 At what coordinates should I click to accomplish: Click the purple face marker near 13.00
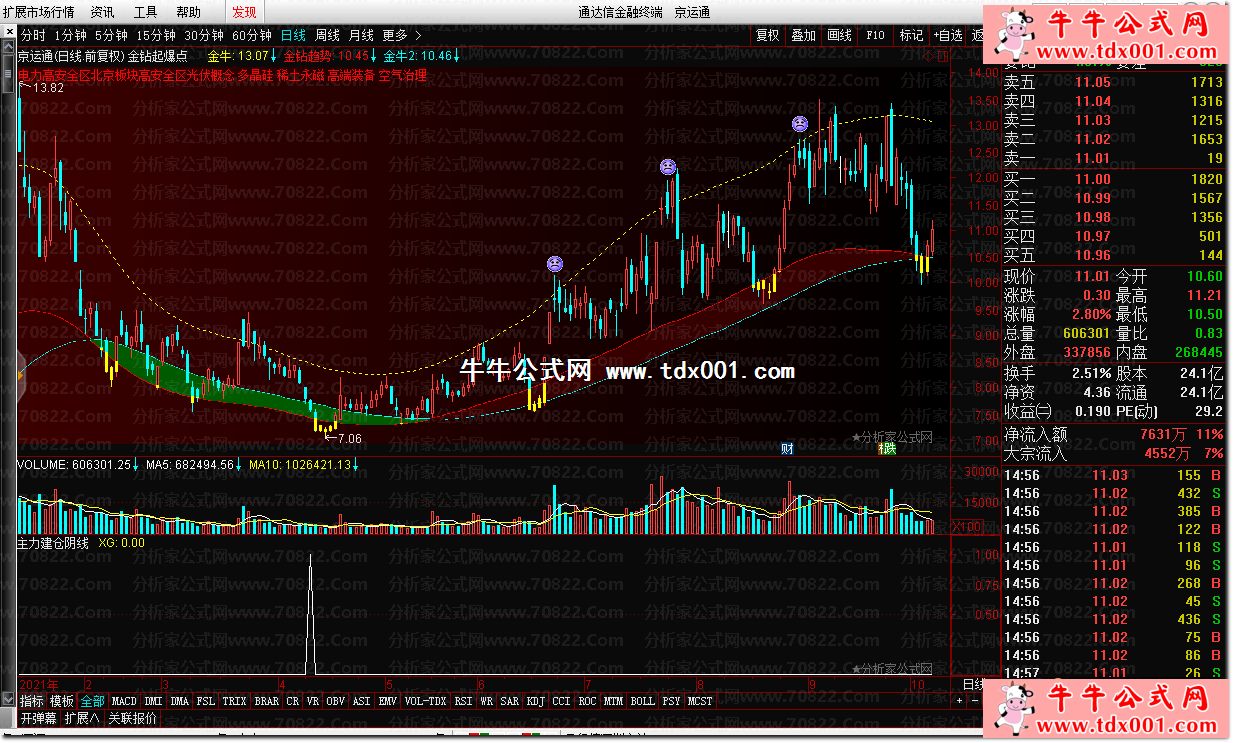coord(800,124)
